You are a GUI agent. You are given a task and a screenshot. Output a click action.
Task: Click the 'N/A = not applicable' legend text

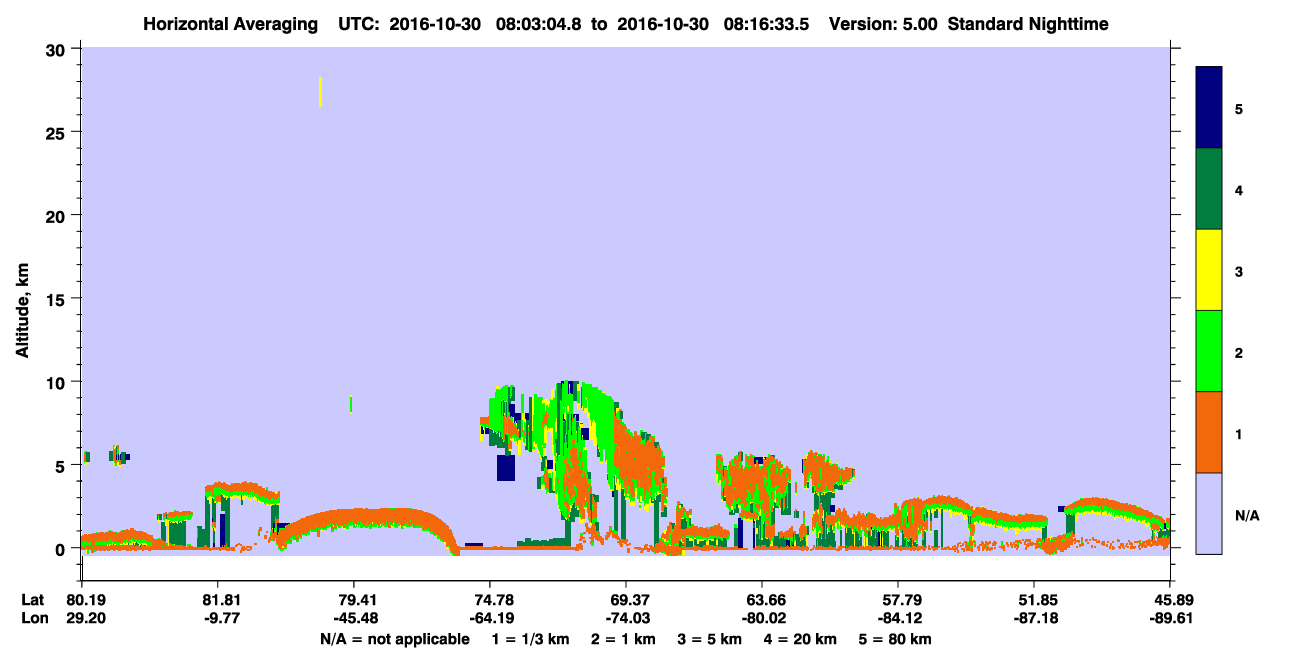(394, 639)
